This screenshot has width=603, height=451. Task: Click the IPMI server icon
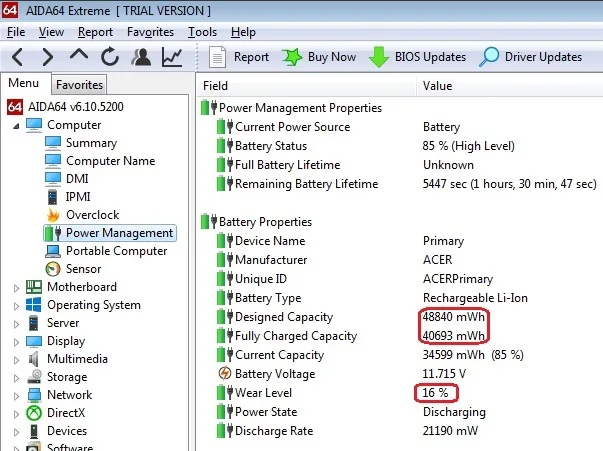point(53,197)
